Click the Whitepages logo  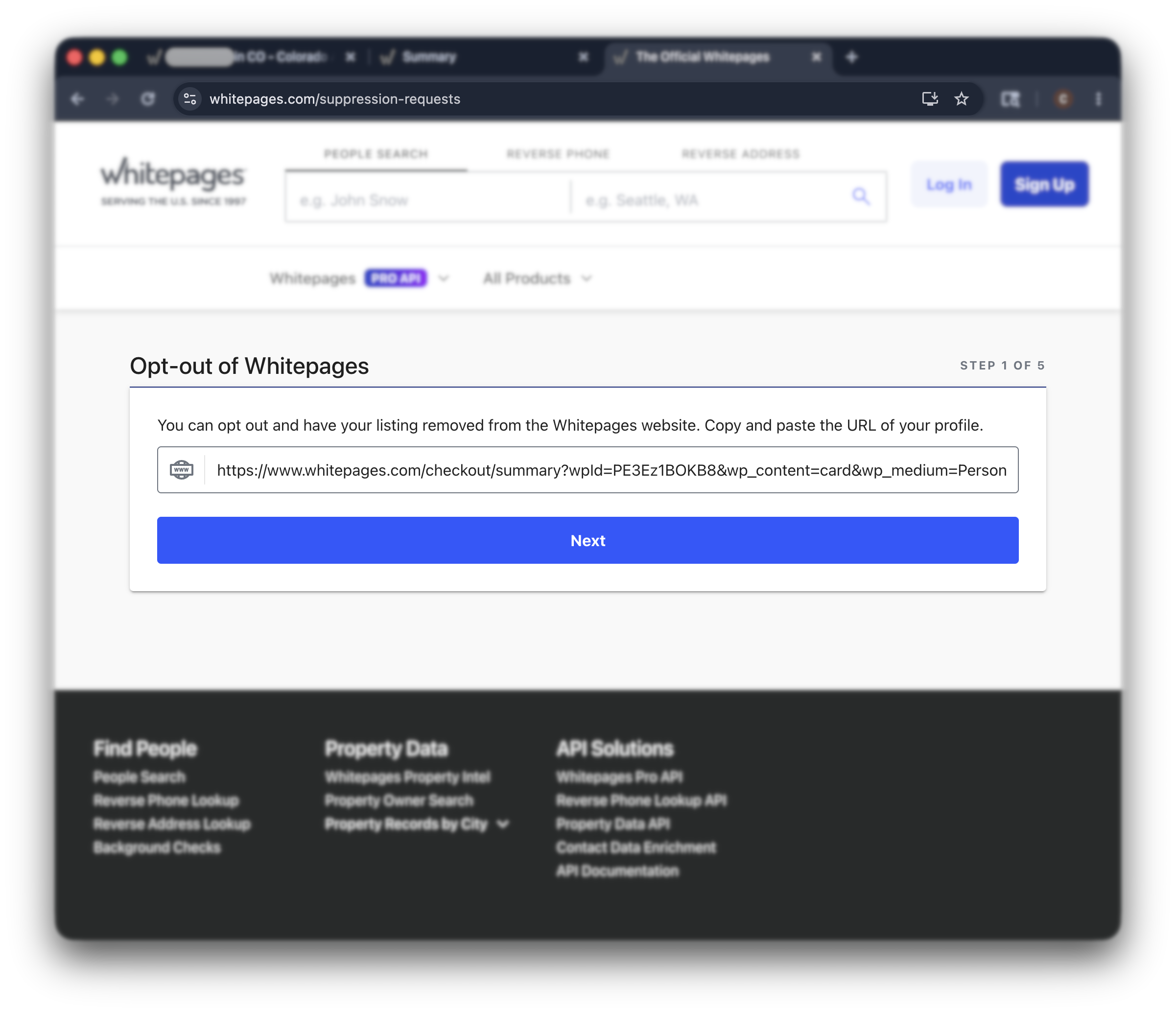pyautogui.click(x=173, y=182)
